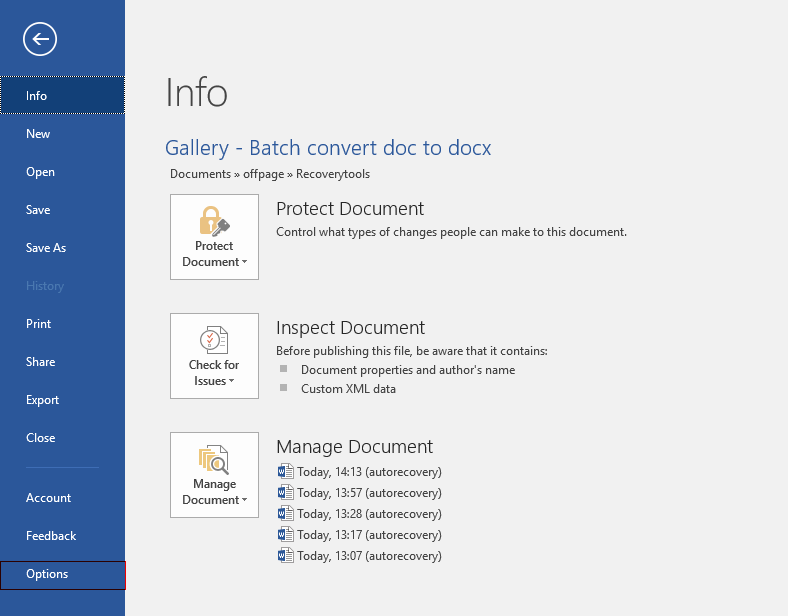The height and width of the screenshot is (616, 788).
Task: Select the Share menu entry
Action: 62,362
